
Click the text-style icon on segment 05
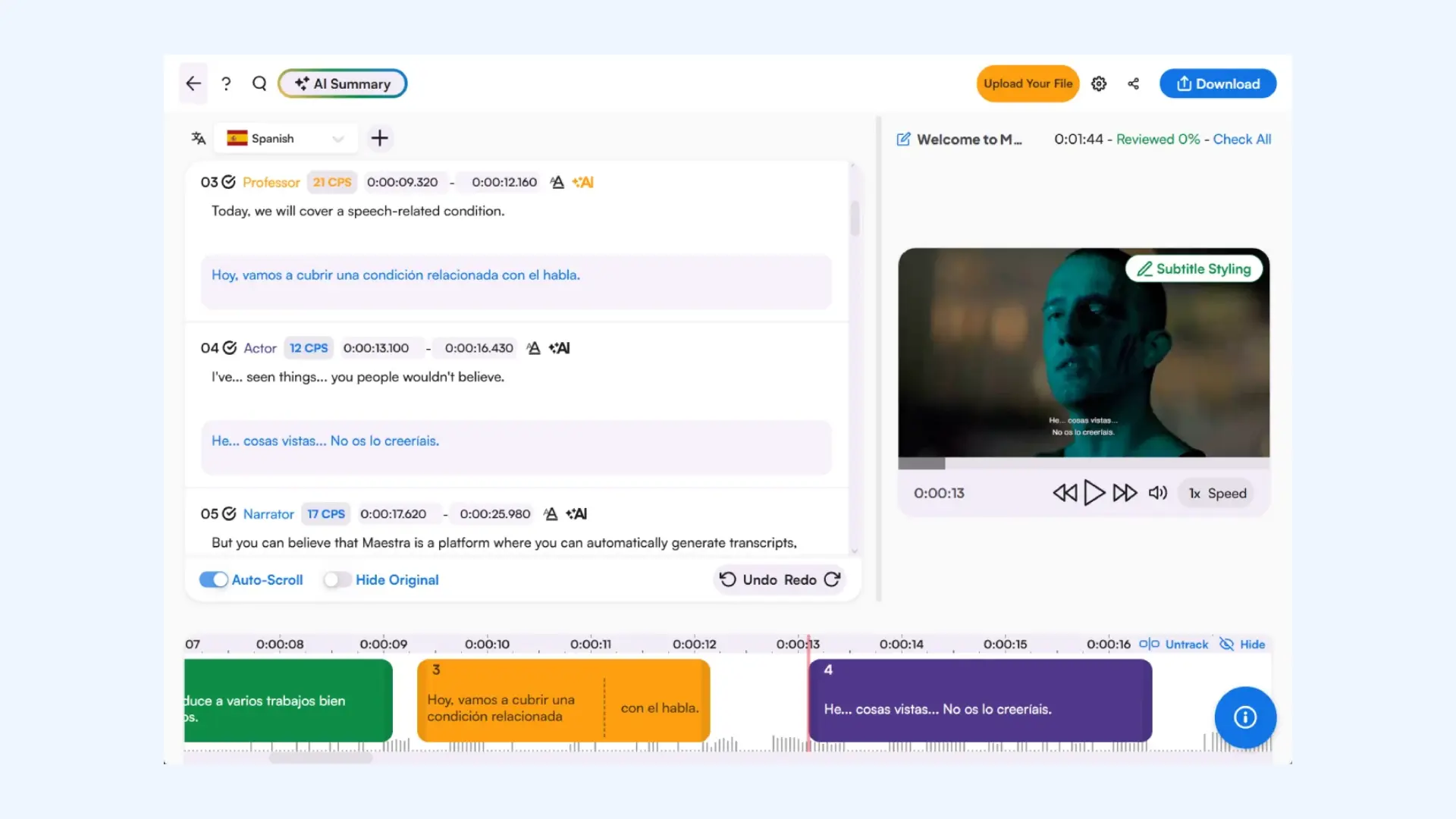(551, 514)
